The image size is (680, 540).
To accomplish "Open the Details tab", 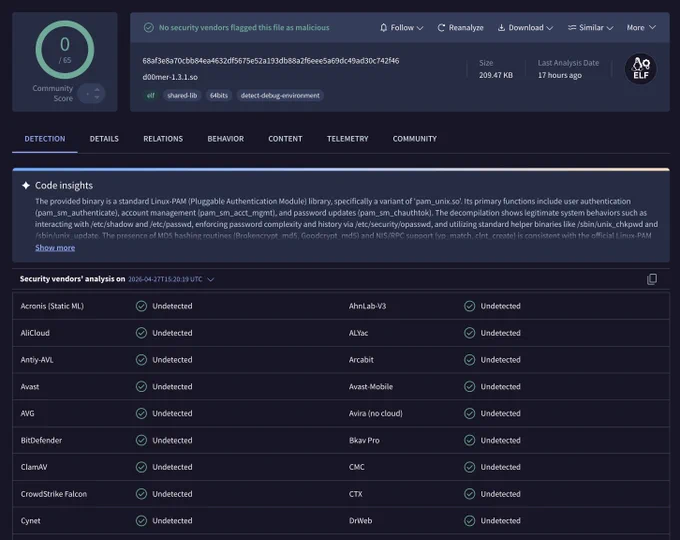I will [x=104, y=139].
